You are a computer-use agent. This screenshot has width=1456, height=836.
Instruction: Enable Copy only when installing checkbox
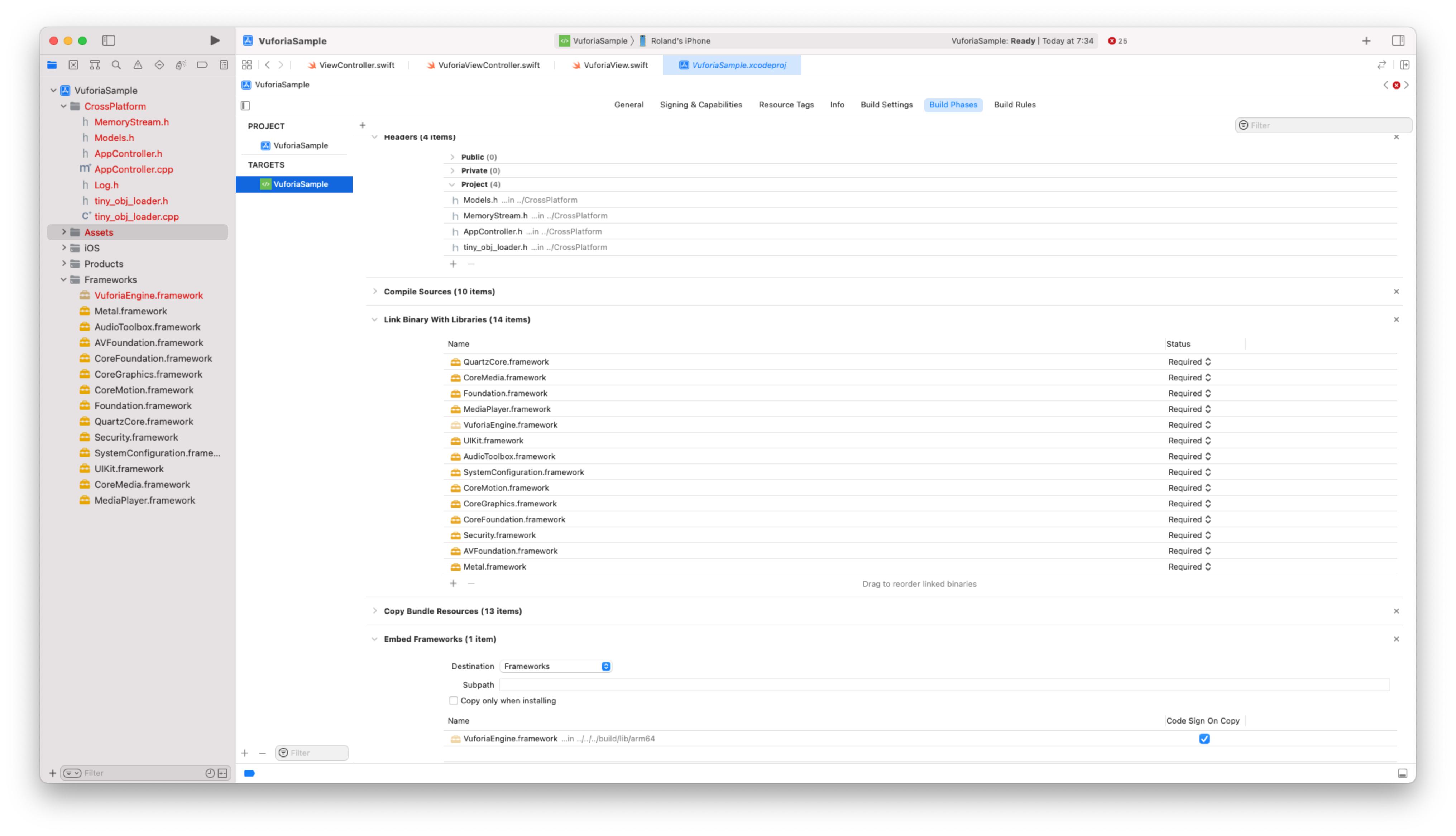453,701
